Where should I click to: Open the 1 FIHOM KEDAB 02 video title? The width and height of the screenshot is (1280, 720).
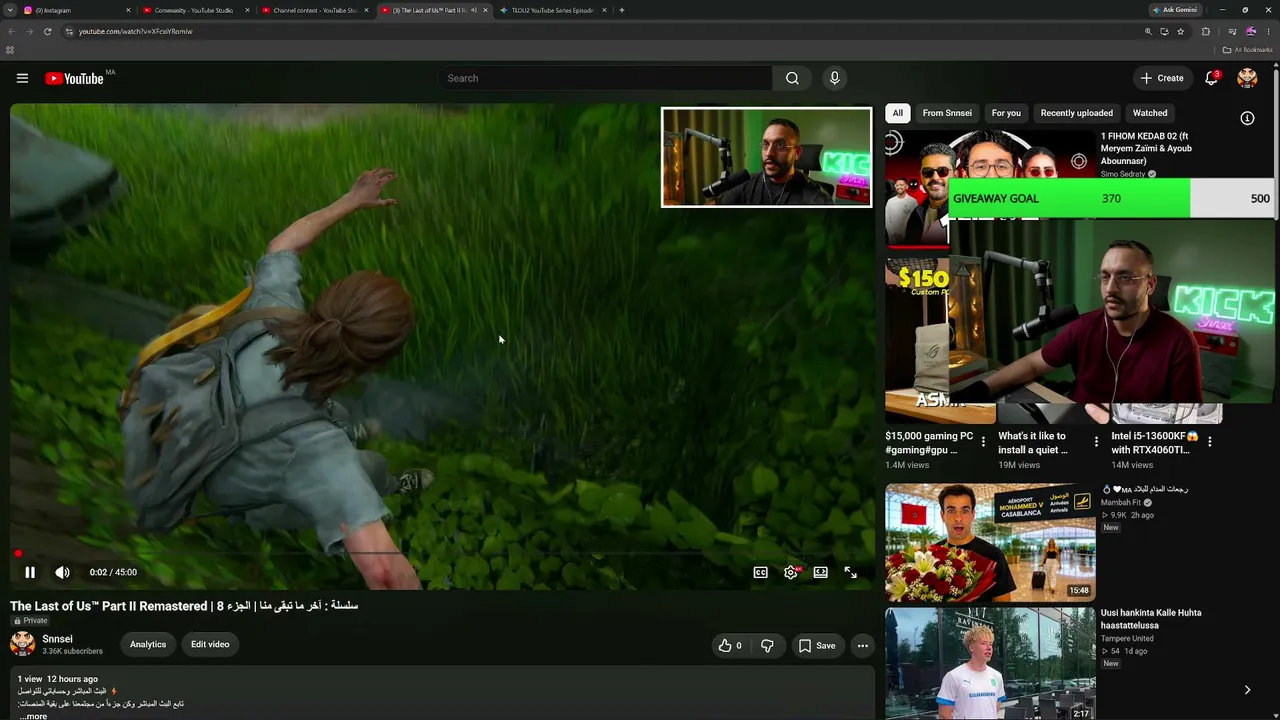1147,148
